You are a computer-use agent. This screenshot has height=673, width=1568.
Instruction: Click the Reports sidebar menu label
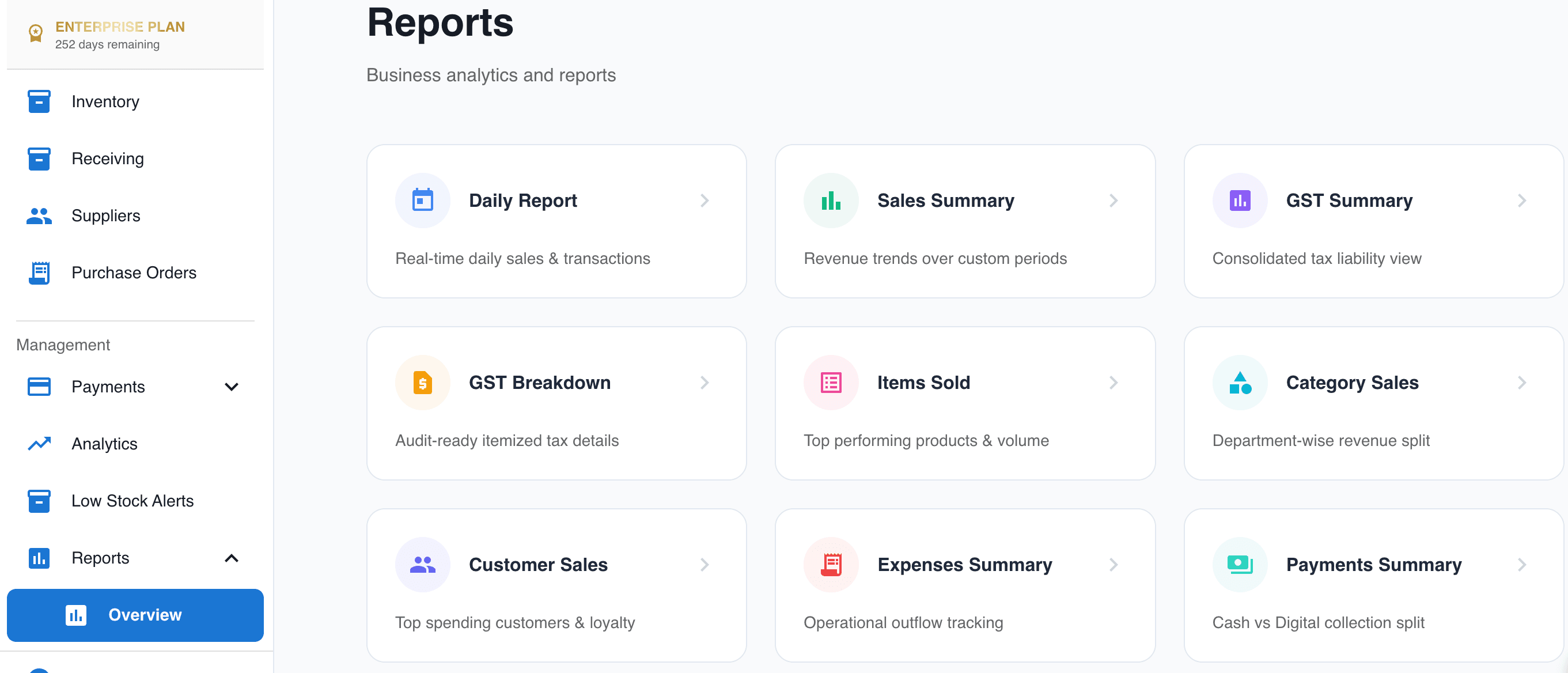(100, 558)
